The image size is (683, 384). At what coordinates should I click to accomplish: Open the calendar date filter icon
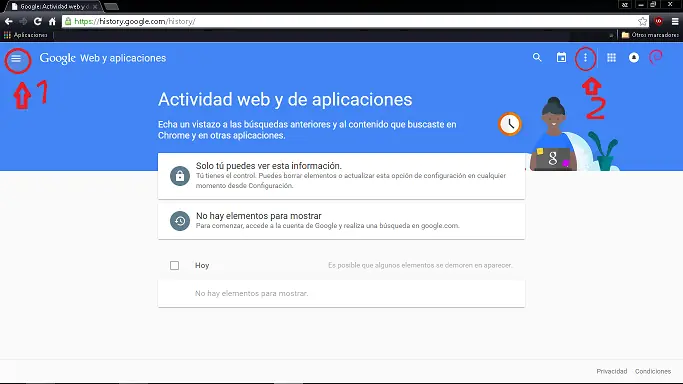(x=561, y=57)
